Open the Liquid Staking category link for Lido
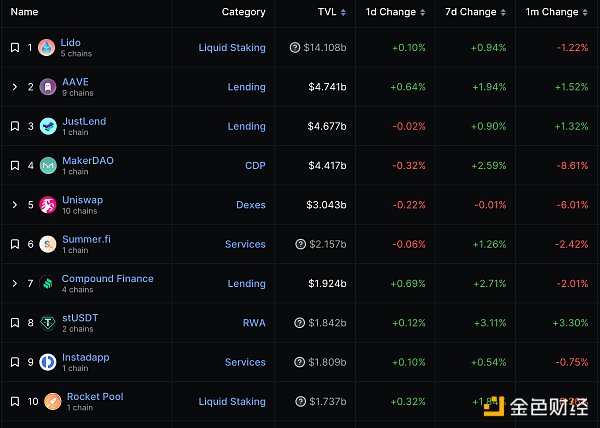600x428 pixels. pyautogui.click(x=232, y=48)
